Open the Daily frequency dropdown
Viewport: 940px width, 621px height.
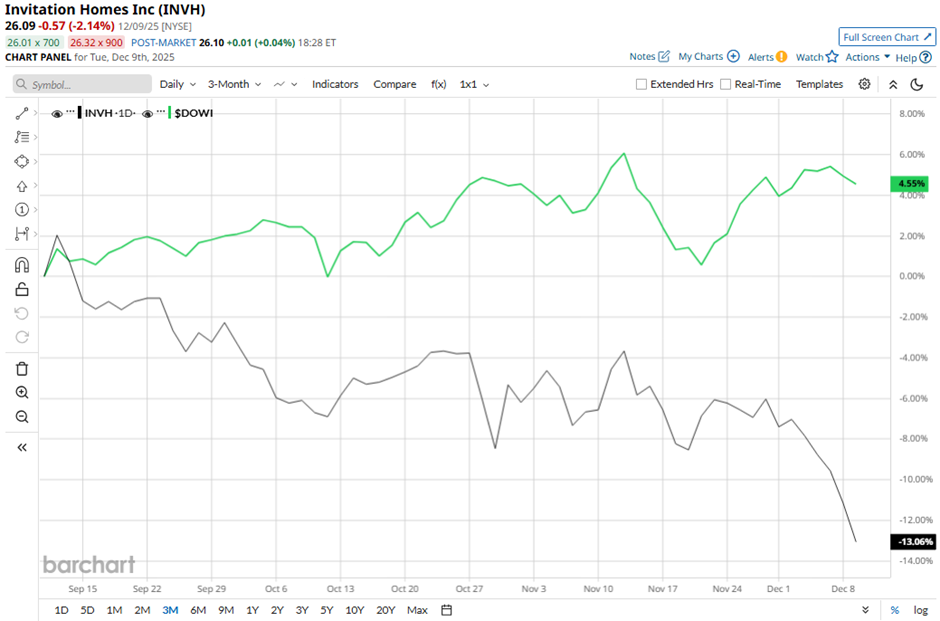tap(177, 85)
